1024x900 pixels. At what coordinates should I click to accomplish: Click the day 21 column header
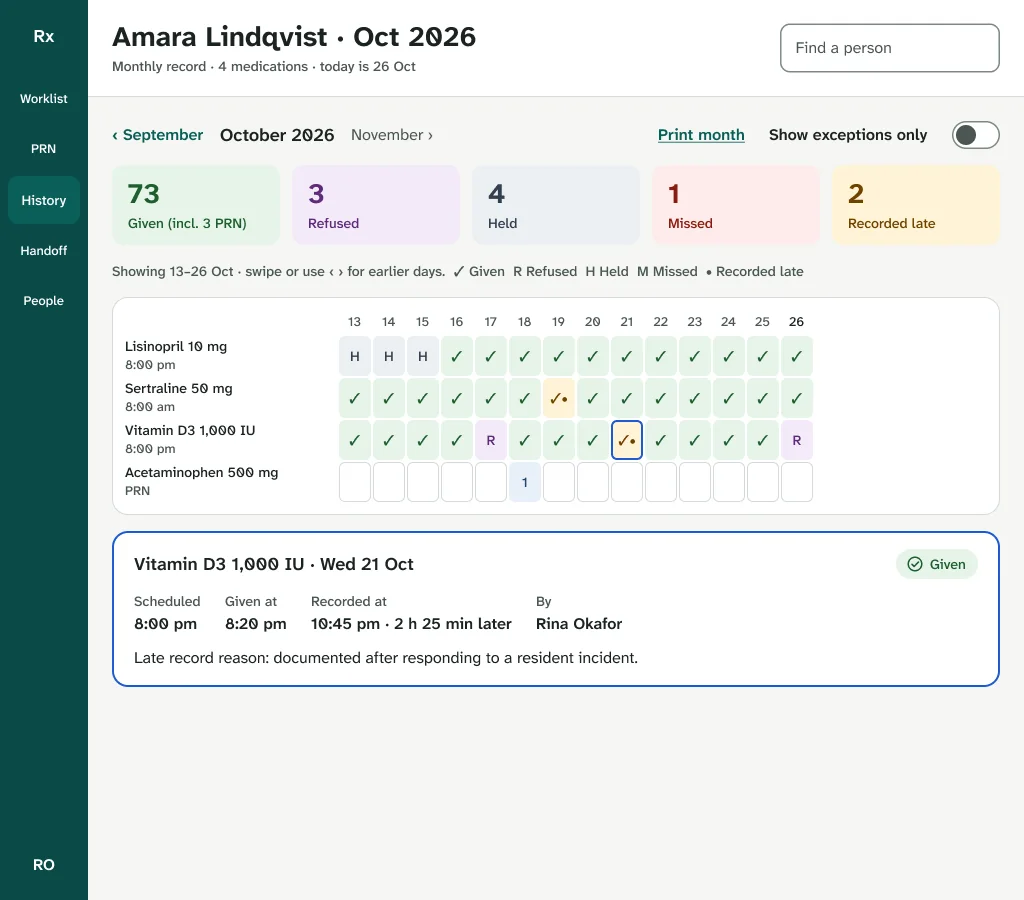pos(627,322)
